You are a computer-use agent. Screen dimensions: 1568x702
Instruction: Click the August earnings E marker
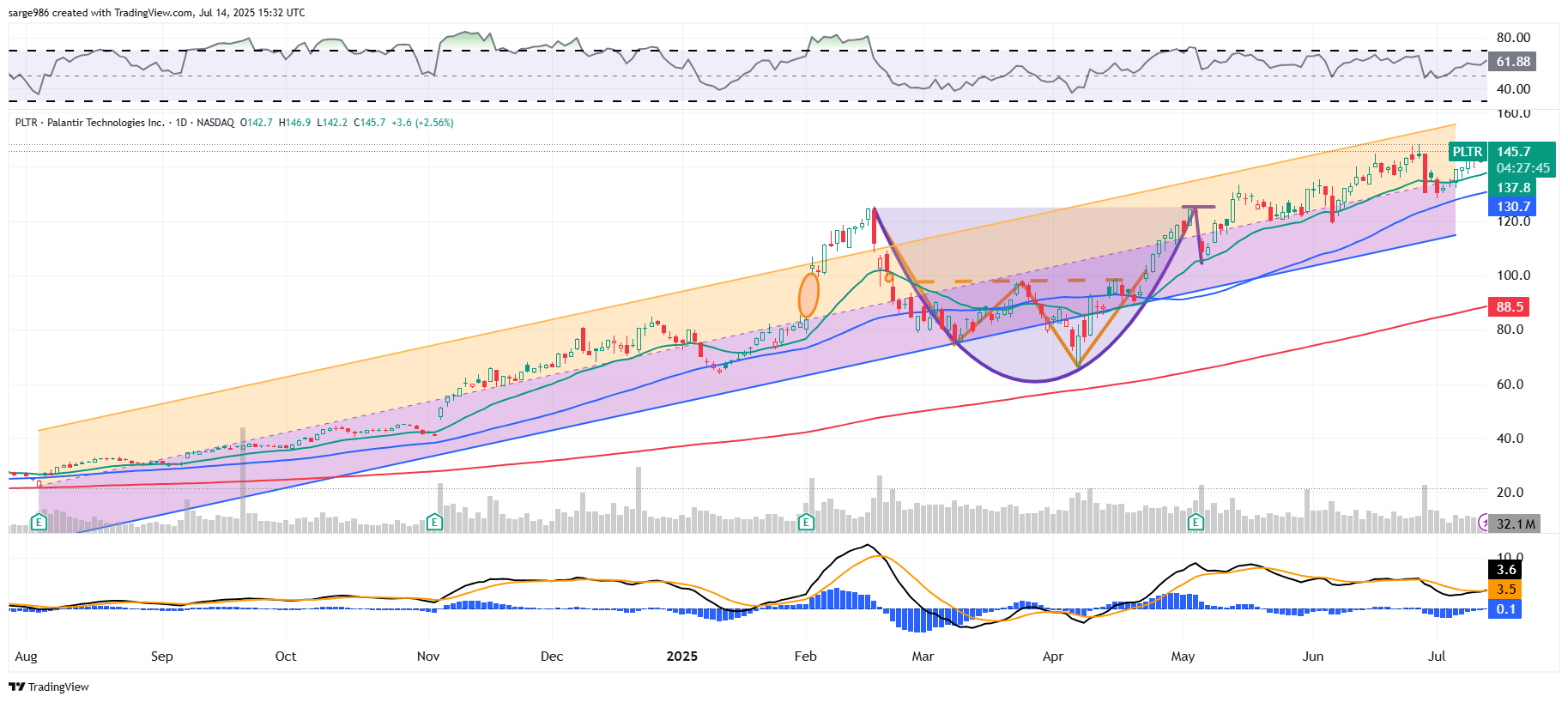click(x=39, y=522)
